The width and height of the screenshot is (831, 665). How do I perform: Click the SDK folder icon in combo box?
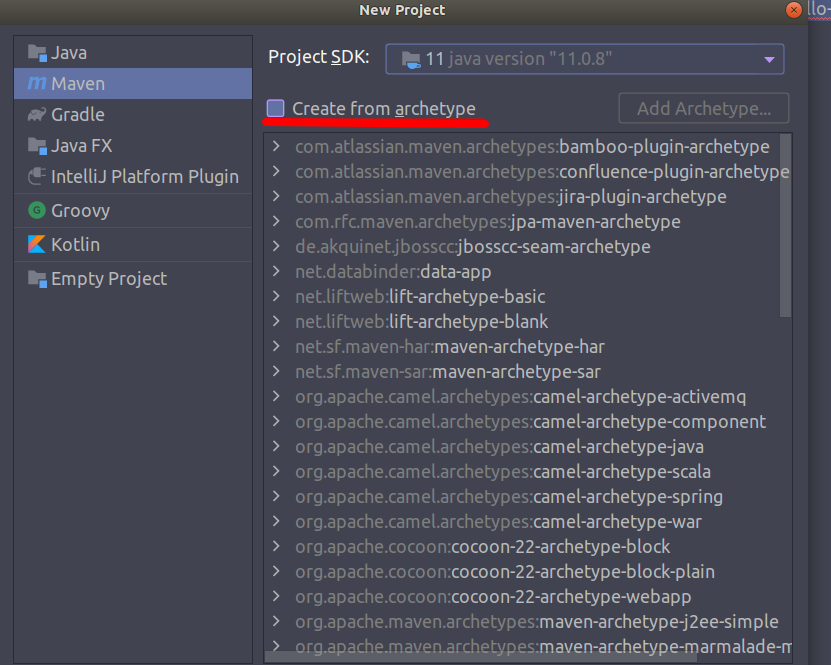tap(411, 59)
